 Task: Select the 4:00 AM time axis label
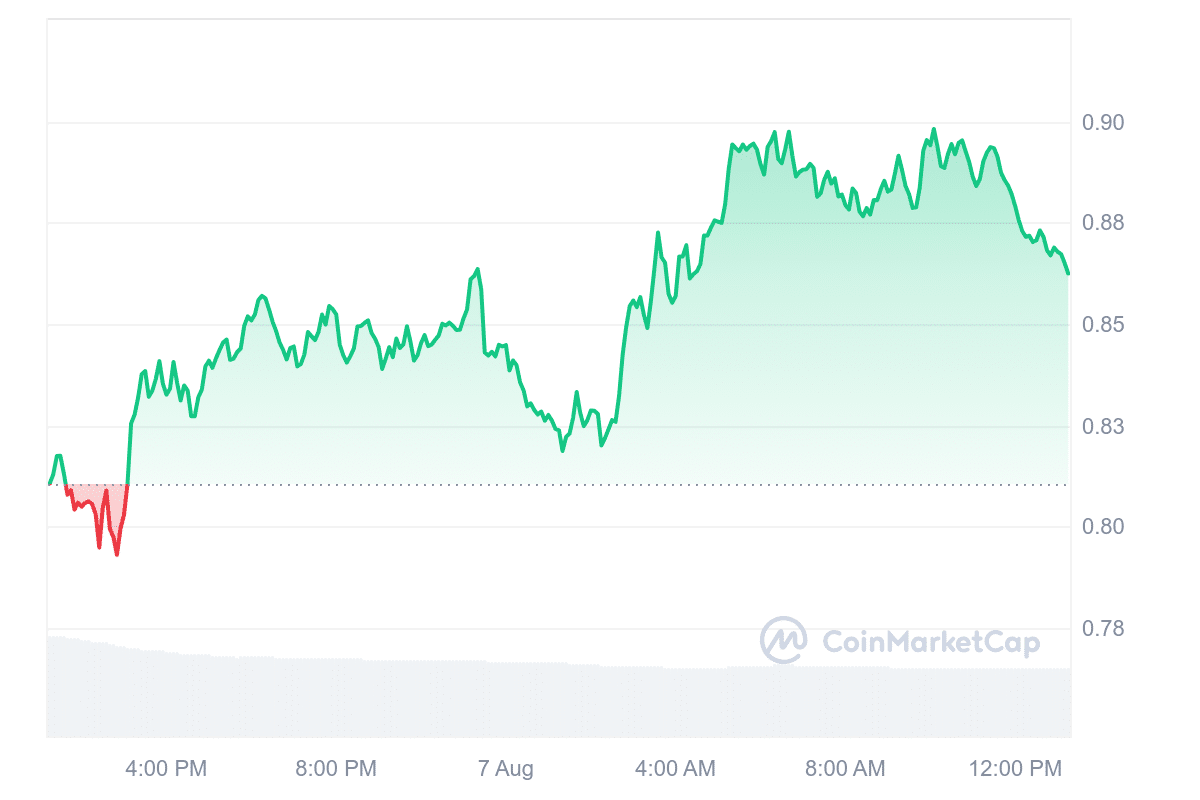click(676, 769)
